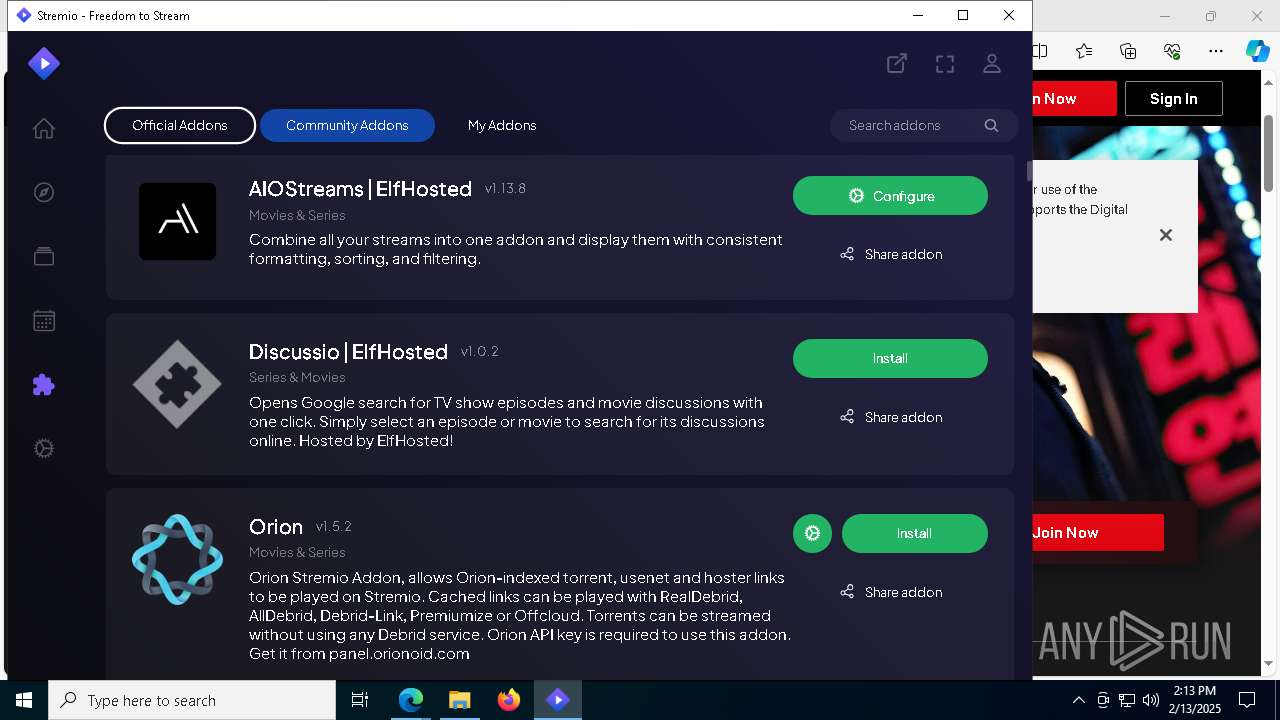The width and height of the screenshot is (1280, 720).
Task: Click the search magnifier icon in Search addons
Action: (991, 125)
